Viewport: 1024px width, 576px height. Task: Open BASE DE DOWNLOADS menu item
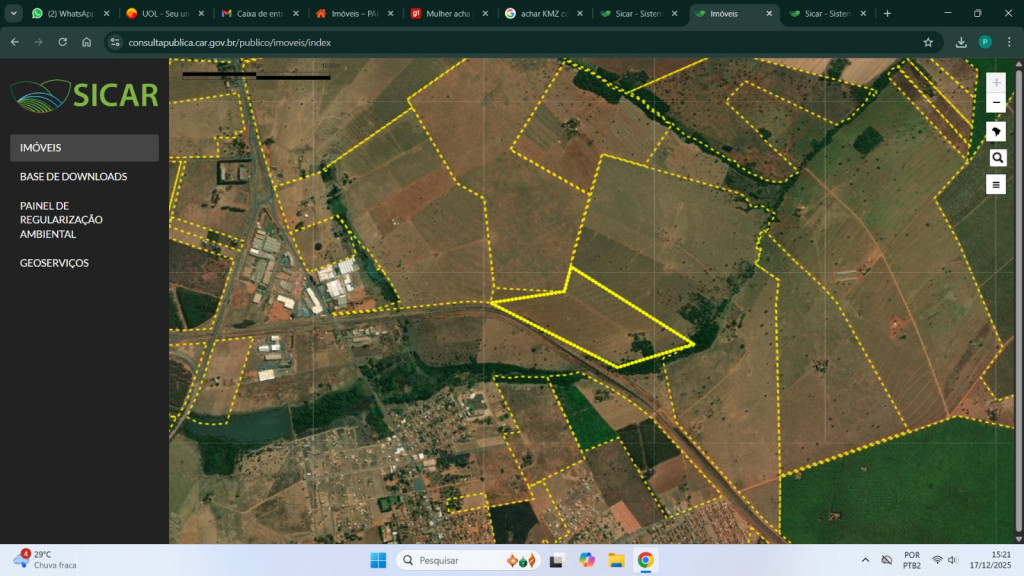tap(73, 176)
